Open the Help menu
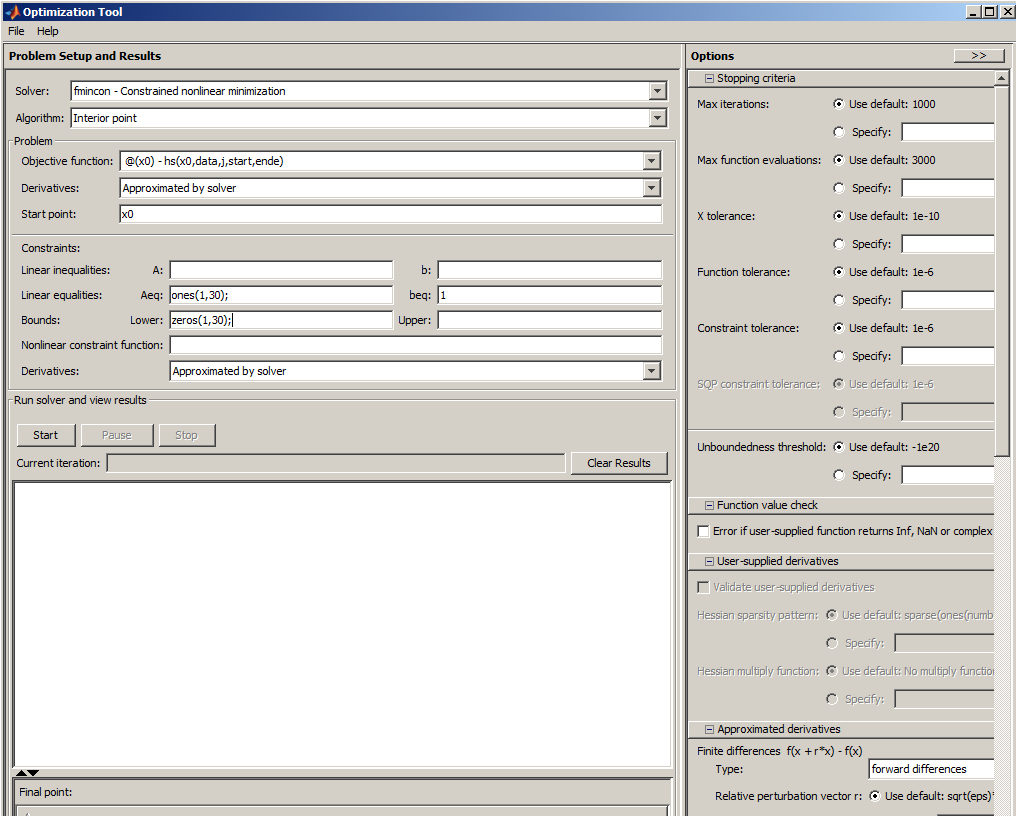 (48, 31)
